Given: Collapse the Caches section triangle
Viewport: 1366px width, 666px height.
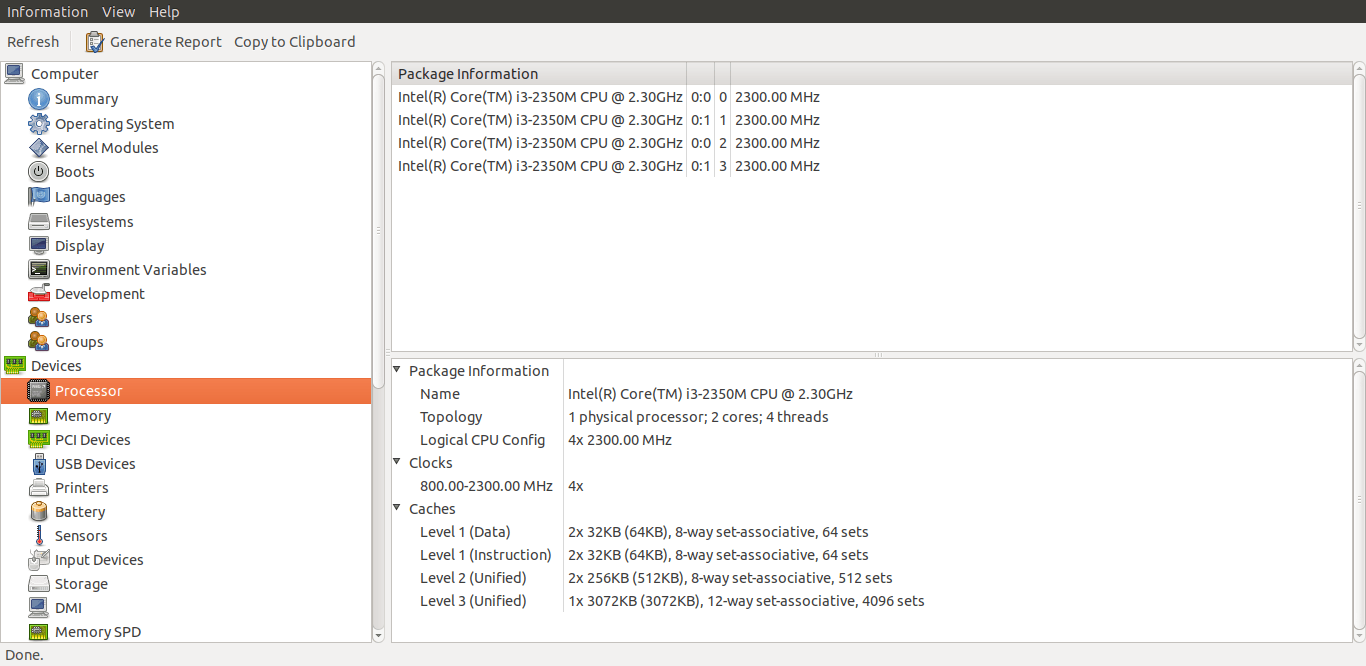Looking at the screenshot, I should click(x=397, y=509).
